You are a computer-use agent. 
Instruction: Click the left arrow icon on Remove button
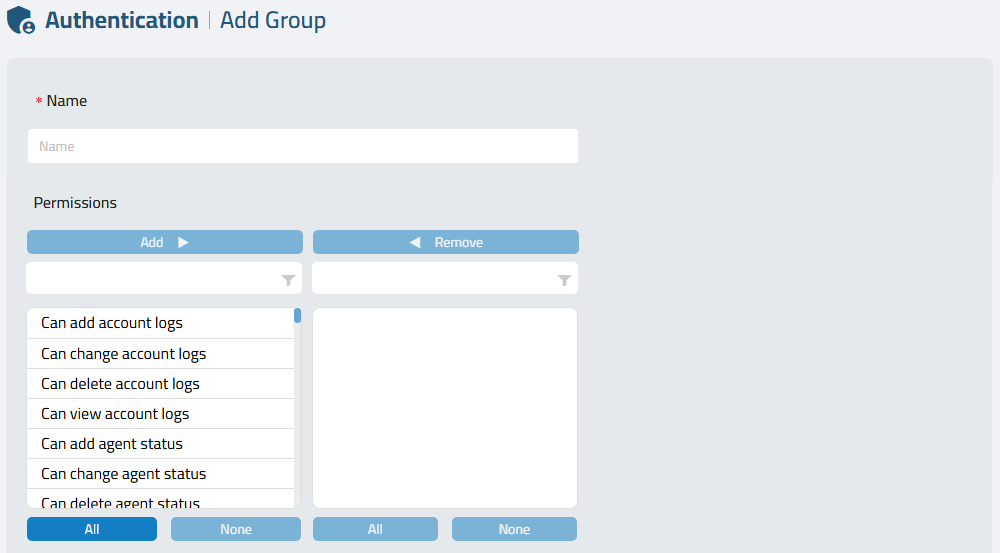click(415, 242)
